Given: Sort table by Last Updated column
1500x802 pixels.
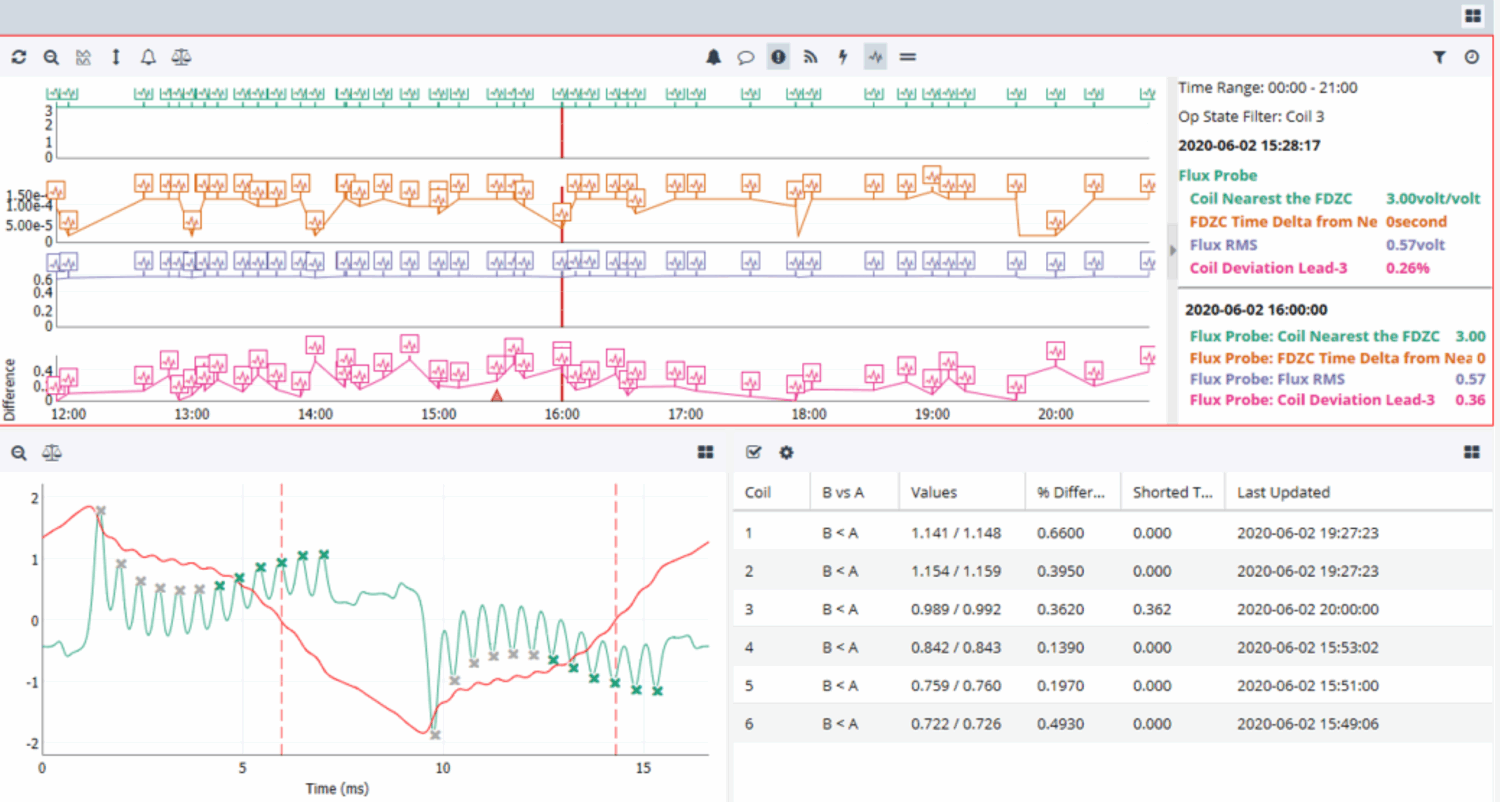Looking at the screenshot, I should pos(1283,492).
